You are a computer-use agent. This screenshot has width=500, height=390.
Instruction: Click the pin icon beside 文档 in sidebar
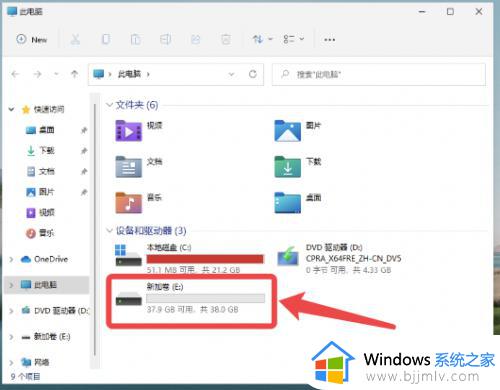click(x=84, y=172)
